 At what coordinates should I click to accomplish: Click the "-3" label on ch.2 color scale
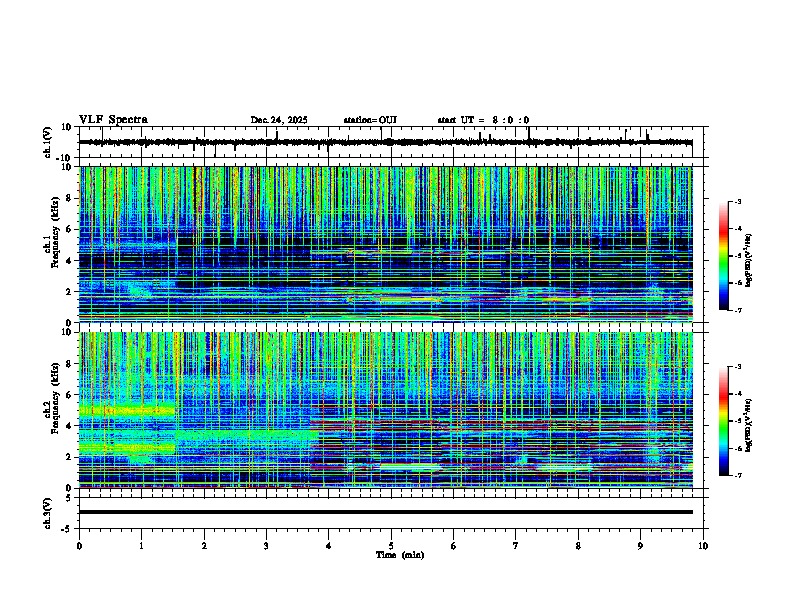click(x=738, y=367)
